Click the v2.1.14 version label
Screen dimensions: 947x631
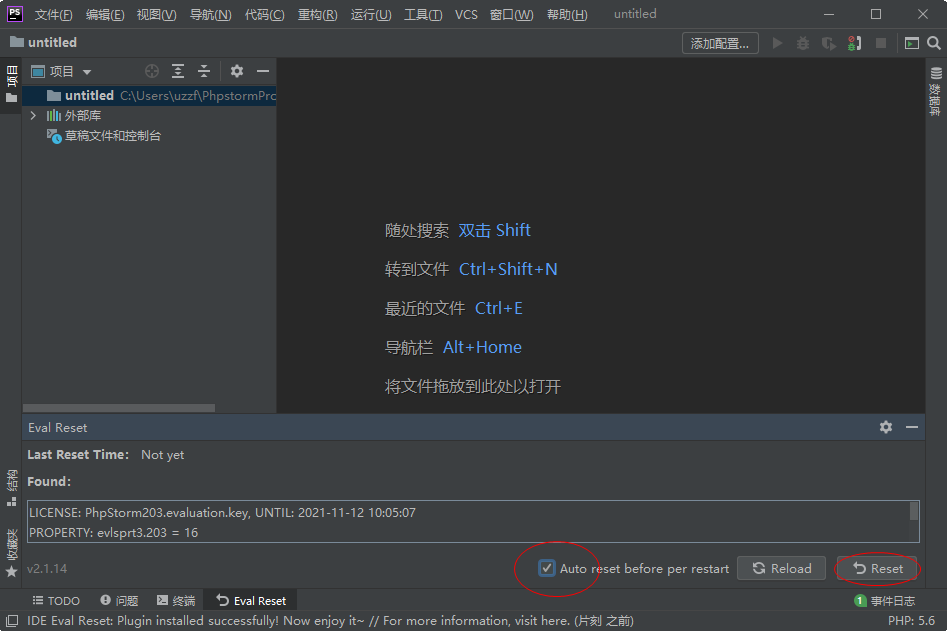coord(47,569)
